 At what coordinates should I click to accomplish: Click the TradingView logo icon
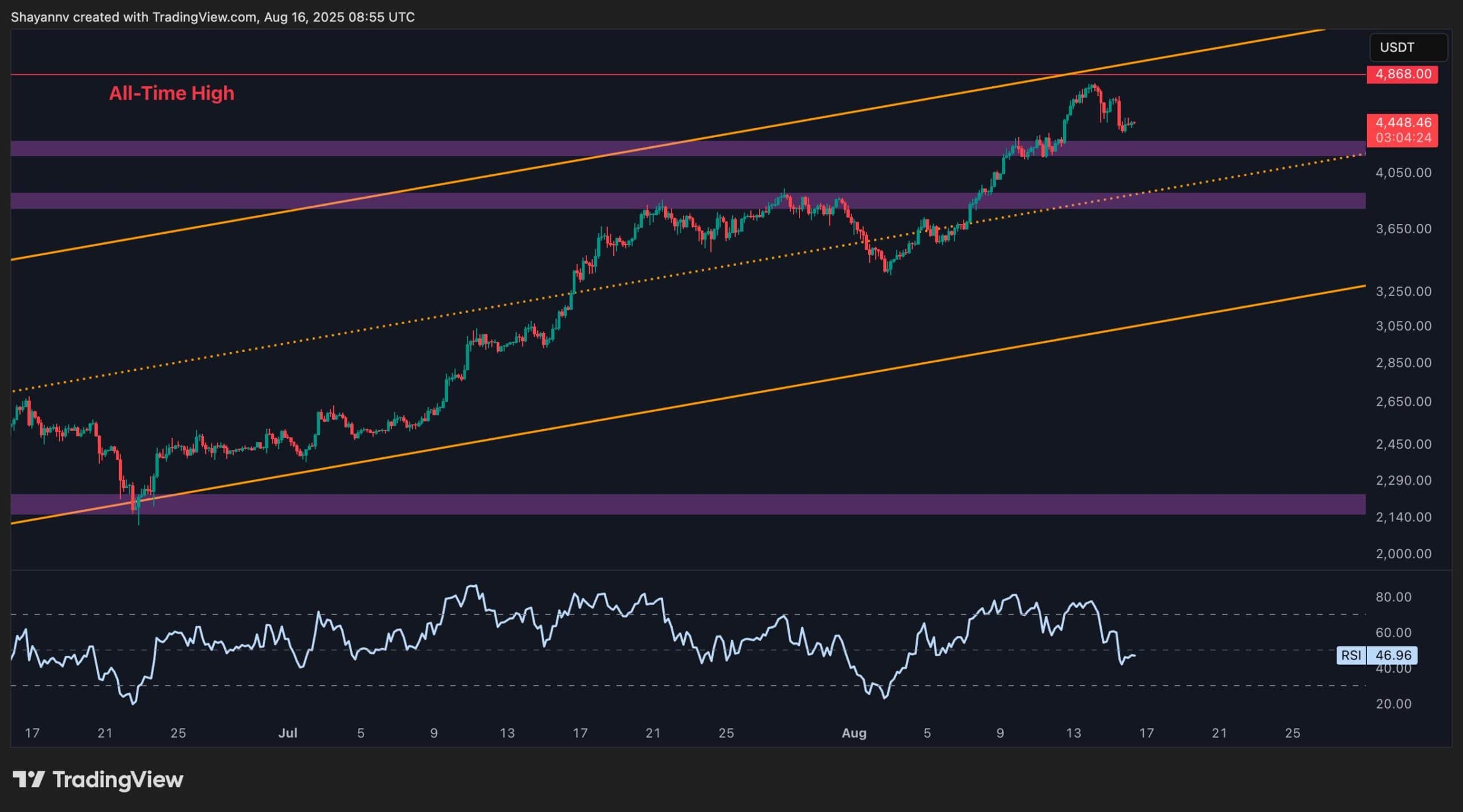coord(29,779)
